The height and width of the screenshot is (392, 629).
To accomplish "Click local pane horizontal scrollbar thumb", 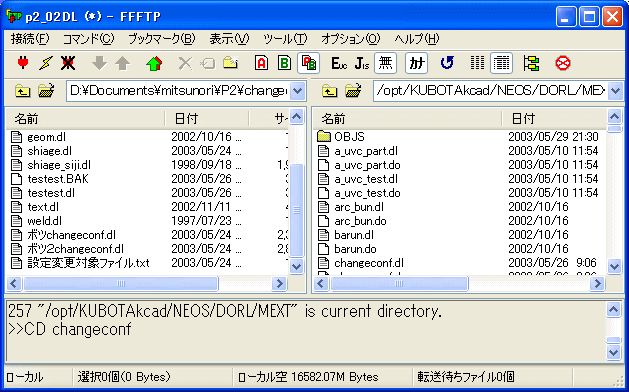I will click(121, 284).
